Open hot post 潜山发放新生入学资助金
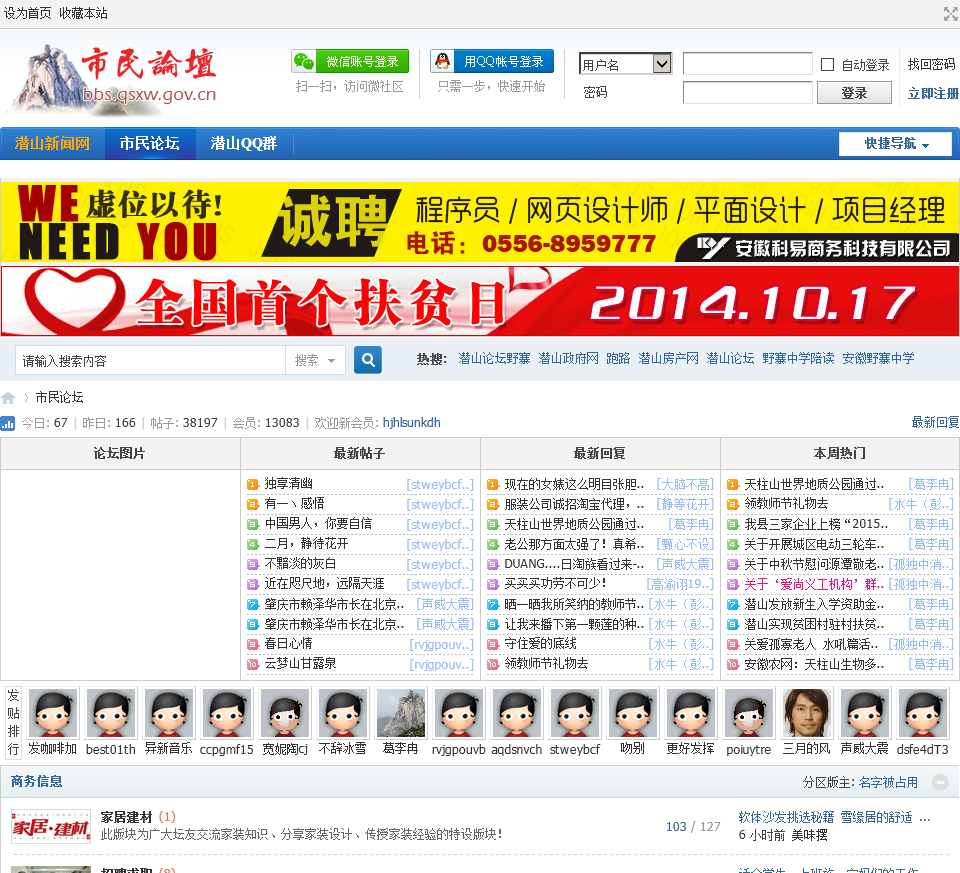This screenshot has height=873, width=960. pyautogui.click(x=814, y=604)
